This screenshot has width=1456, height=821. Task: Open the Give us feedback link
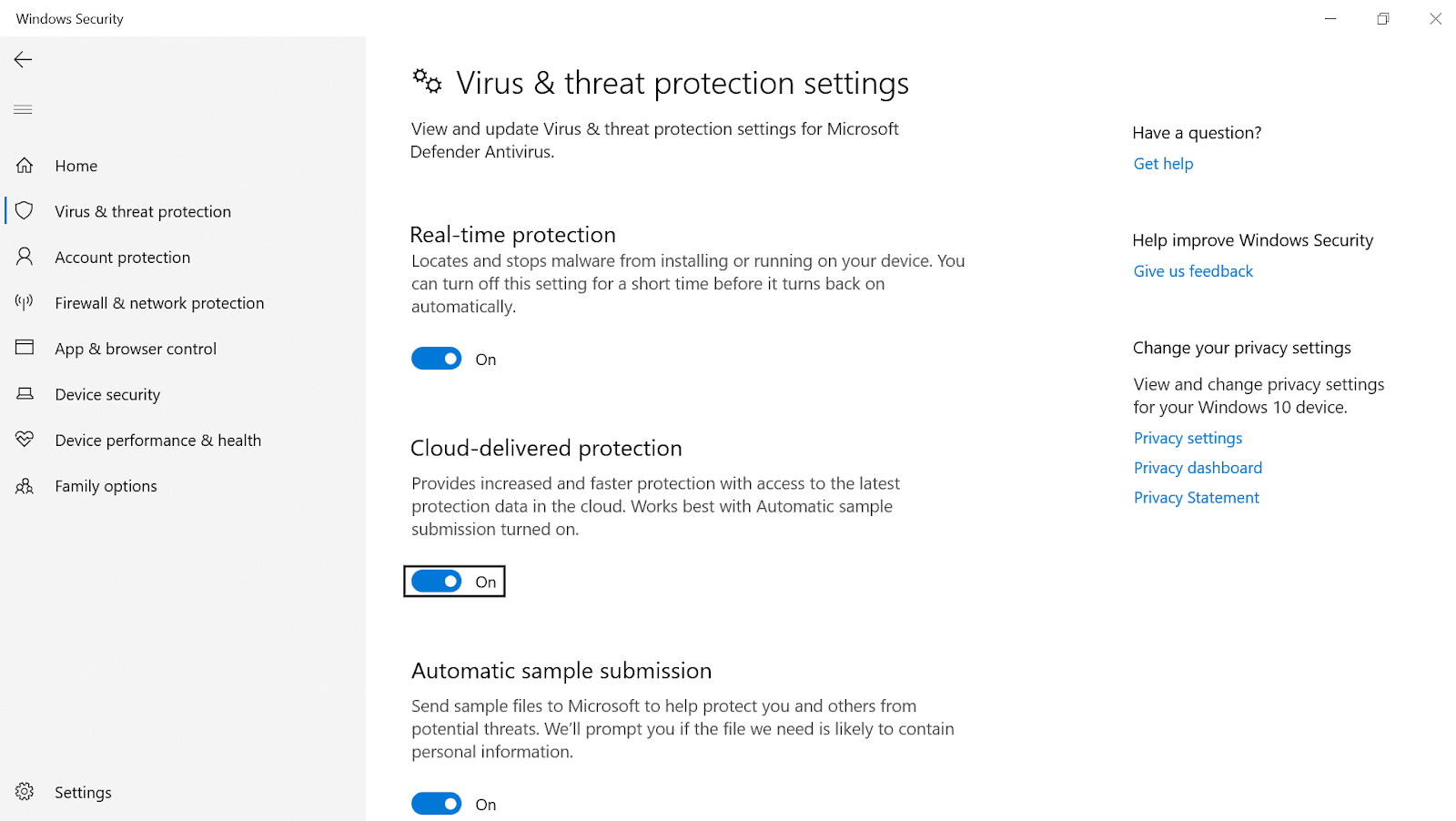point(1192,270)
